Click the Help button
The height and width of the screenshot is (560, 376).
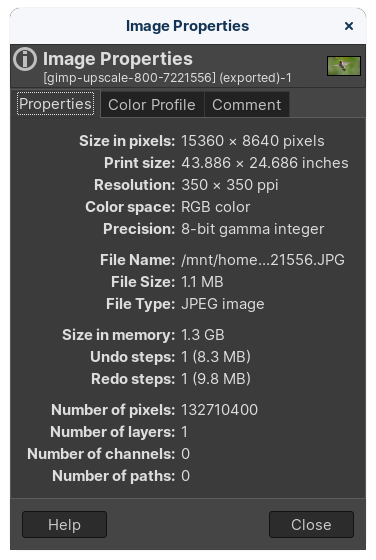pyautogui.click(x=64, y=525)
